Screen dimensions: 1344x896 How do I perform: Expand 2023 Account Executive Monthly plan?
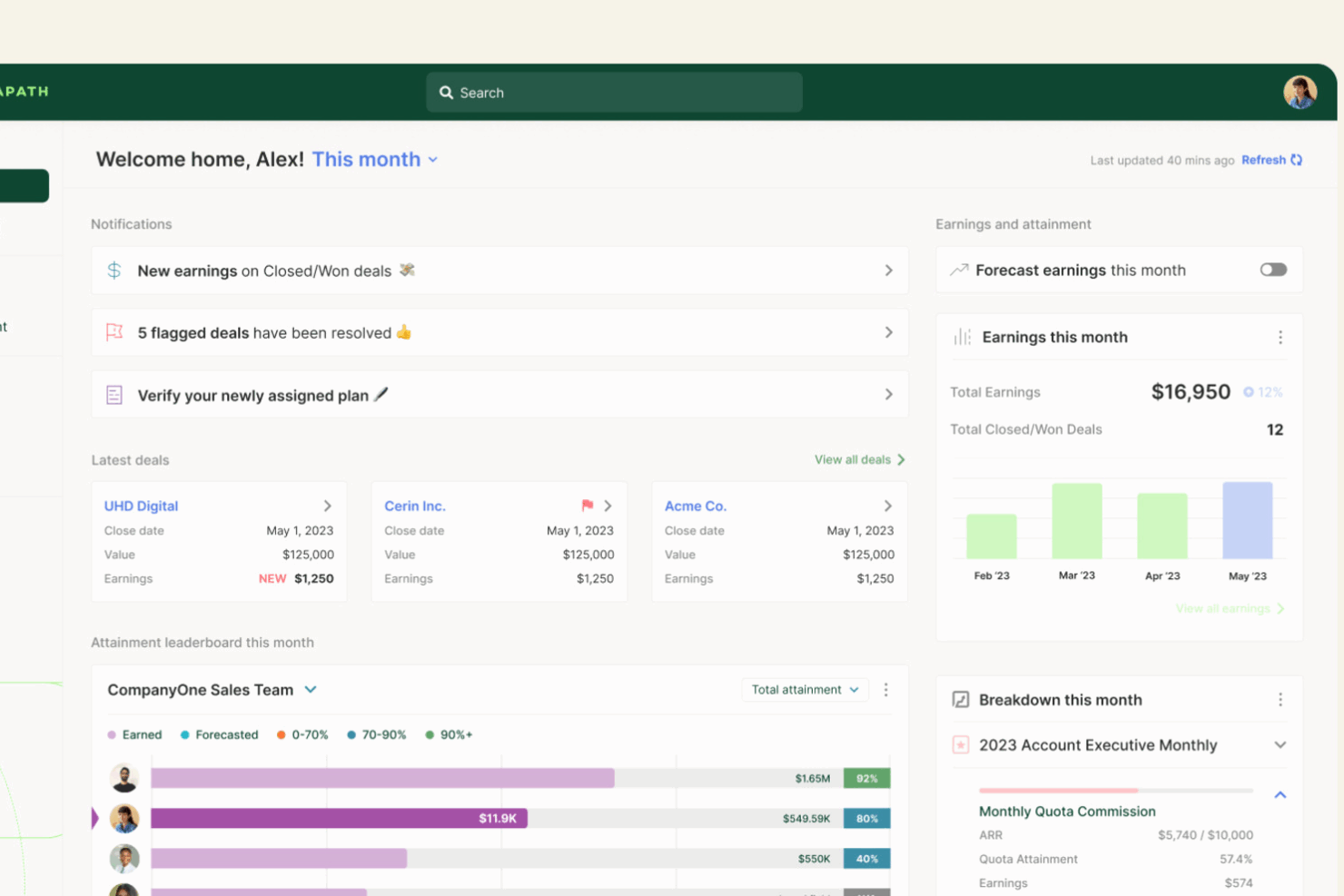click(1280, 745)
